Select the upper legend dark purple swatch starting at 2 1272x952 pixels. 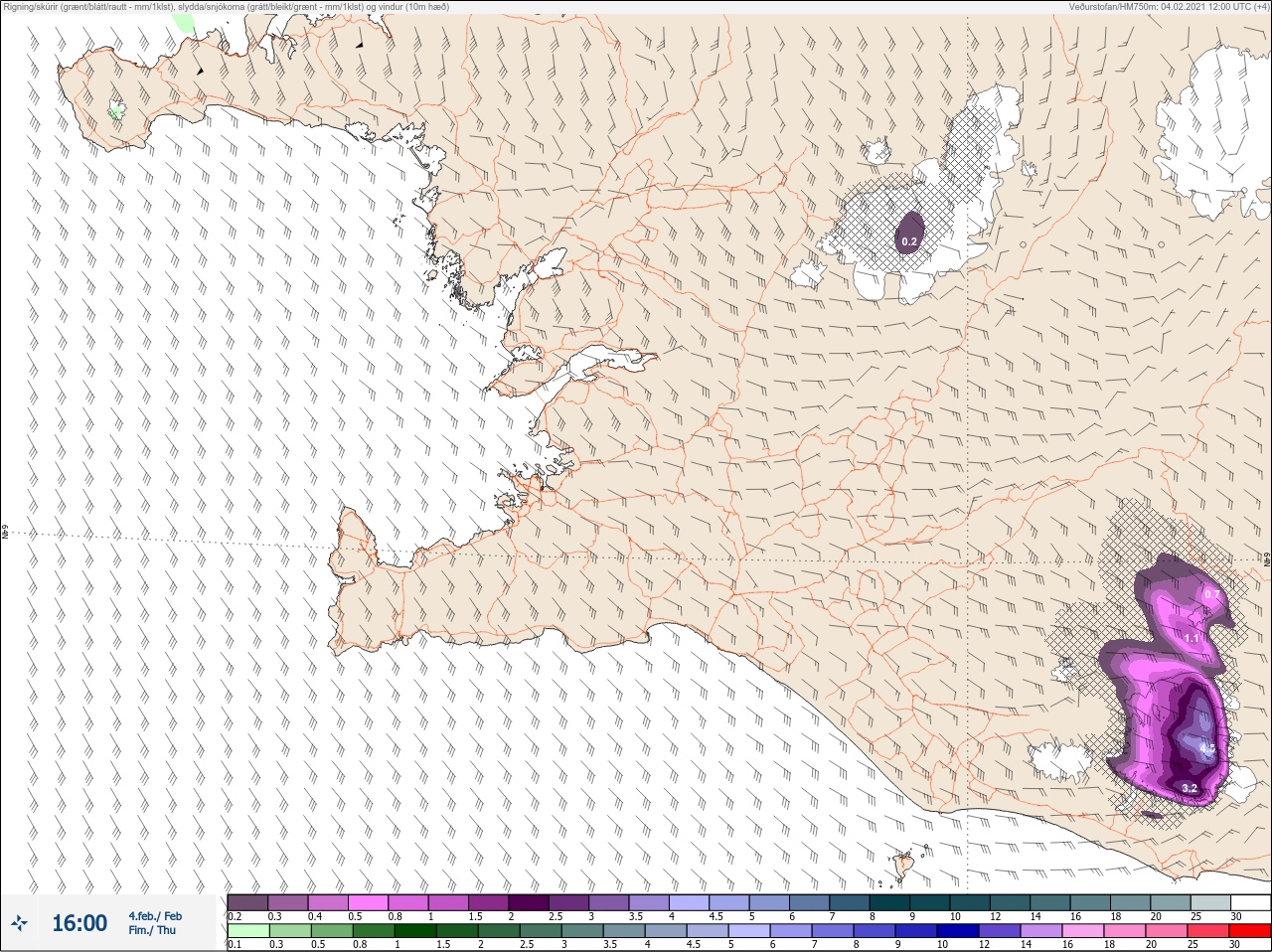point(529,902)
